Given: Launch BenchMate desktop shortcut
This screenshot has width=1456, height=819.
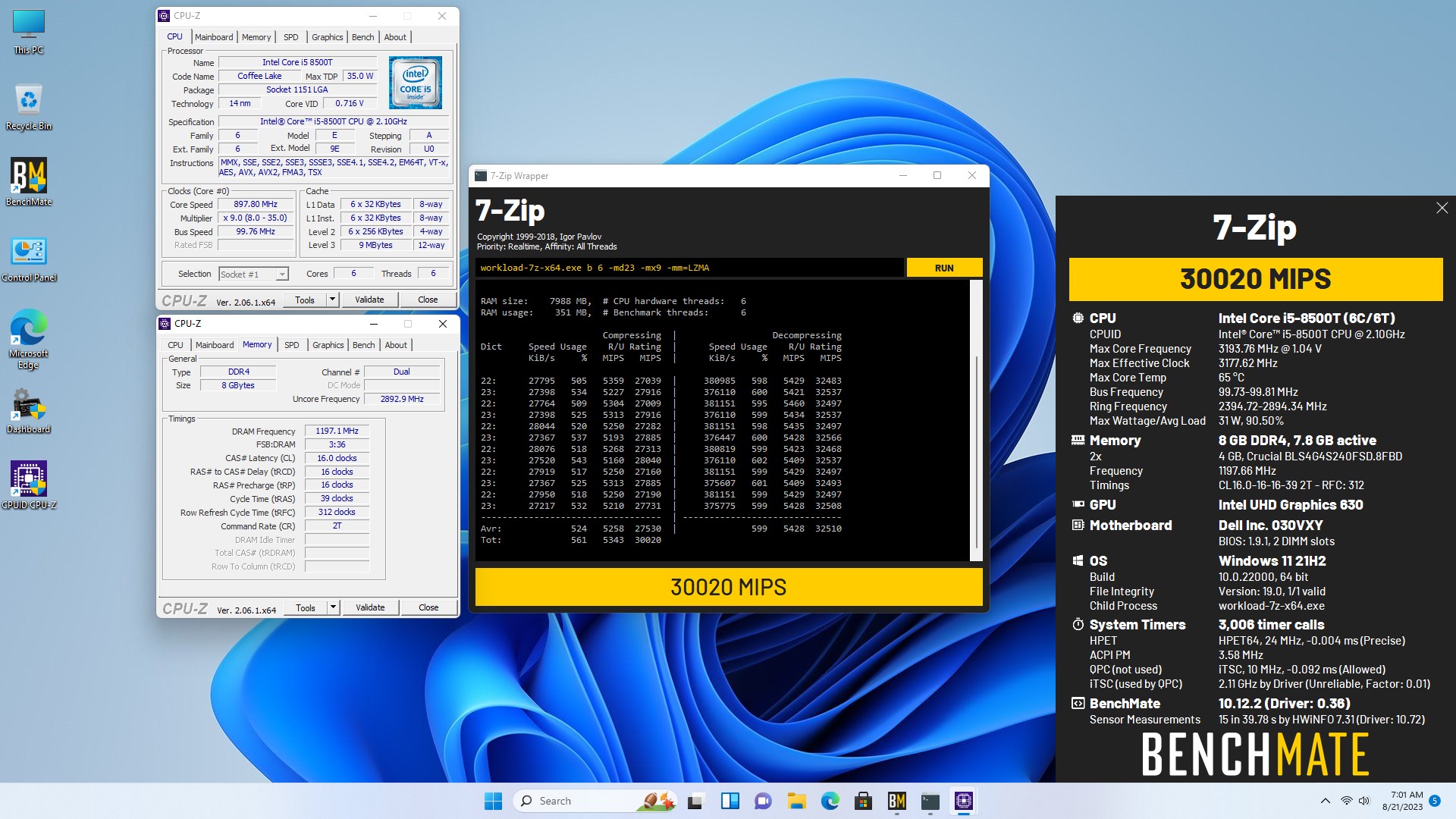Looking at the screenshot, I should click(x=29, y=182).
